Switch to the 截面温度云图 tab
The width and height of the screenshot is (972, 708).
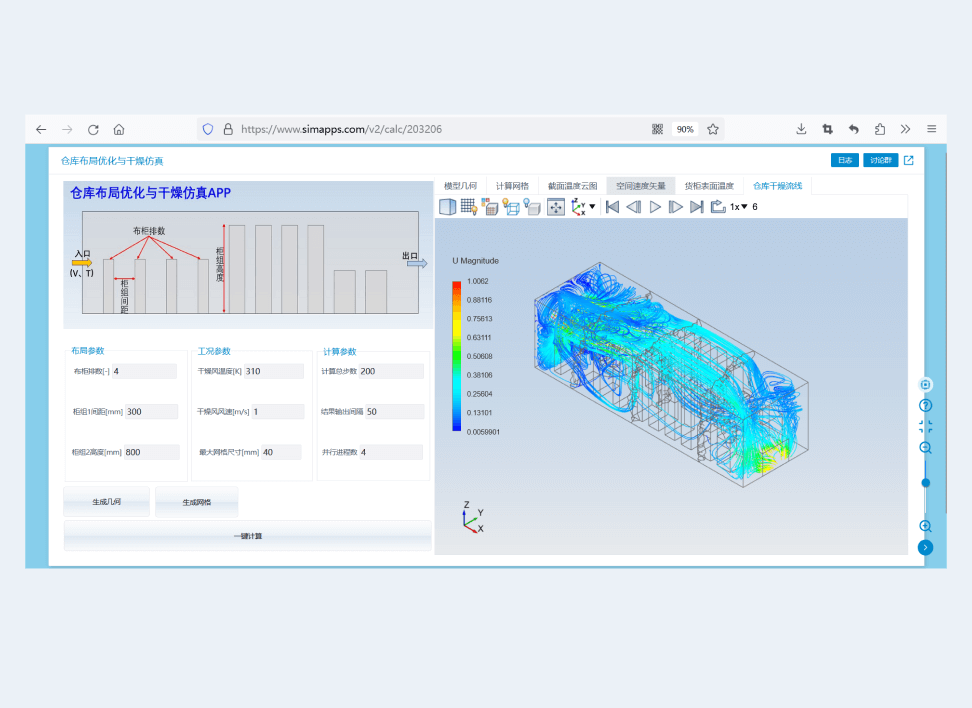click(572, 186)
